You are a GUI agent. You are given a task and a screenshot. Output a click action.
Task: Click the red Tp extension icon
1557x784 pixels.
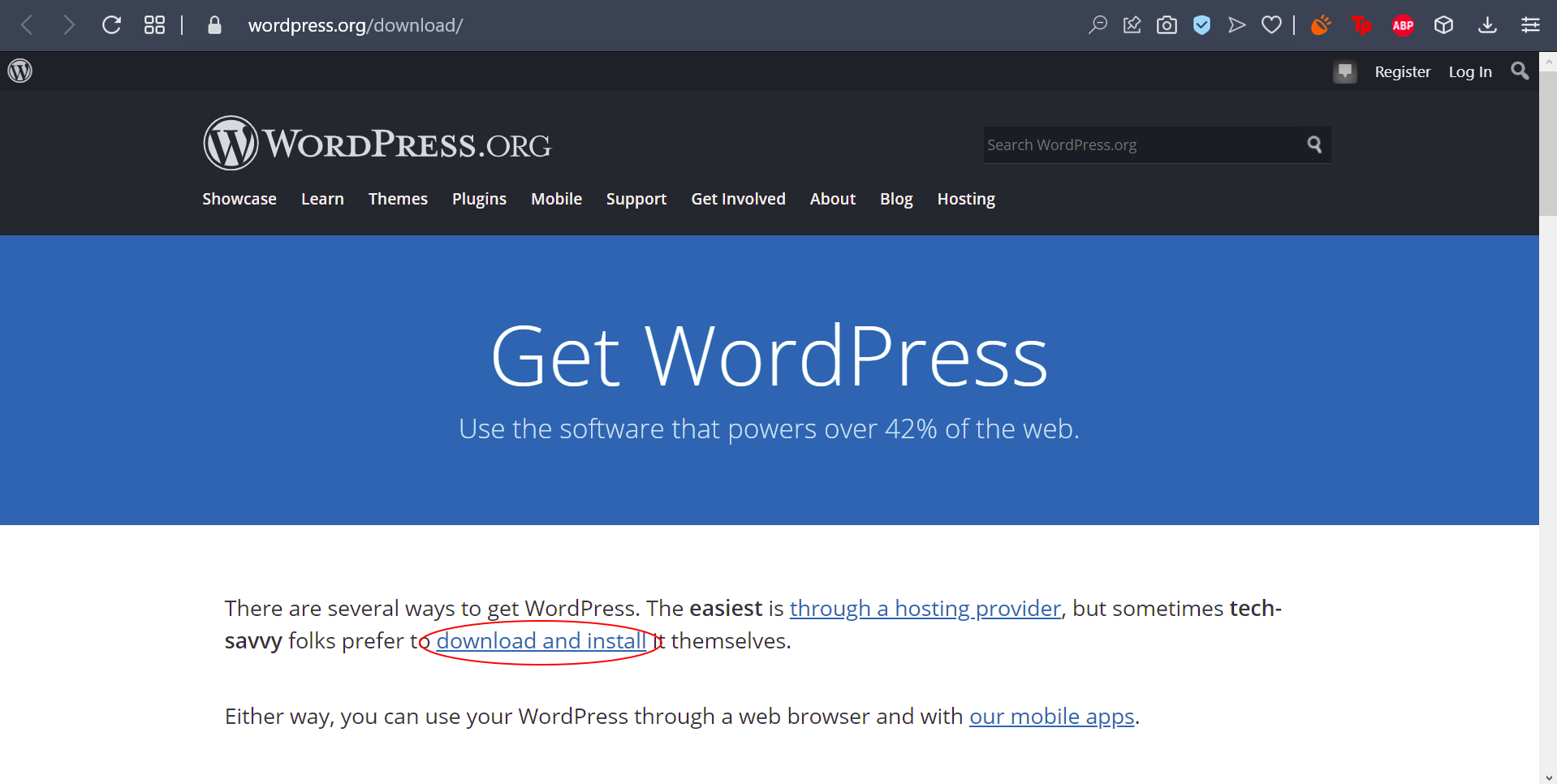(1361, 25)
